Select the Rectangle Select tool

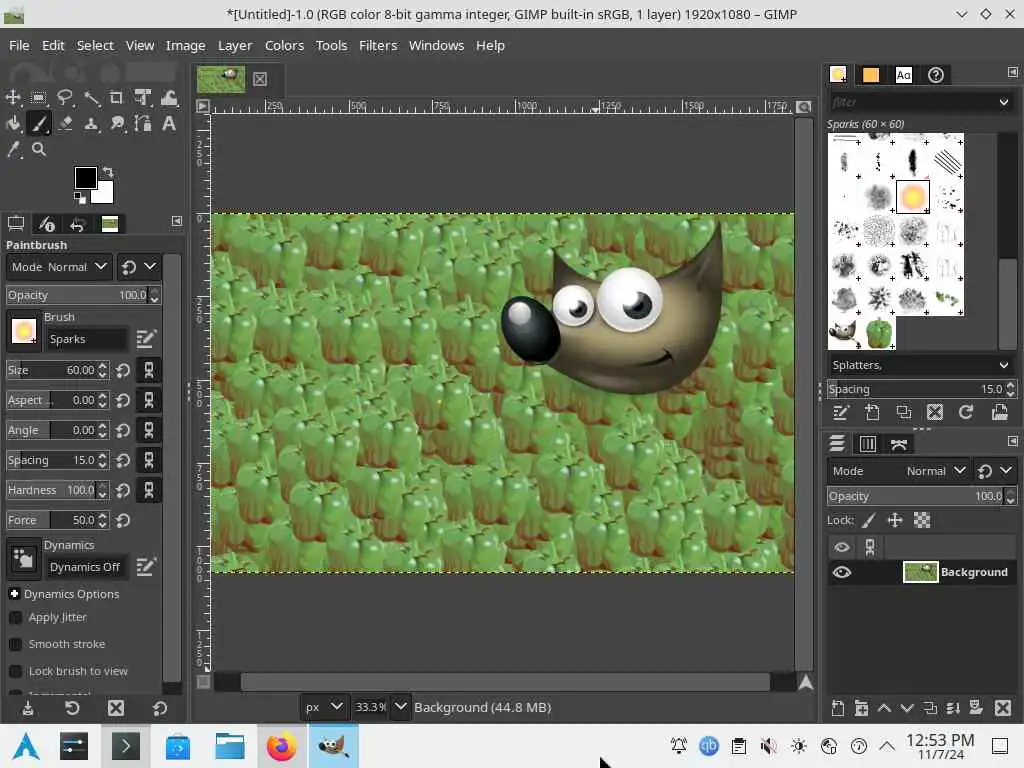[39, 98]
